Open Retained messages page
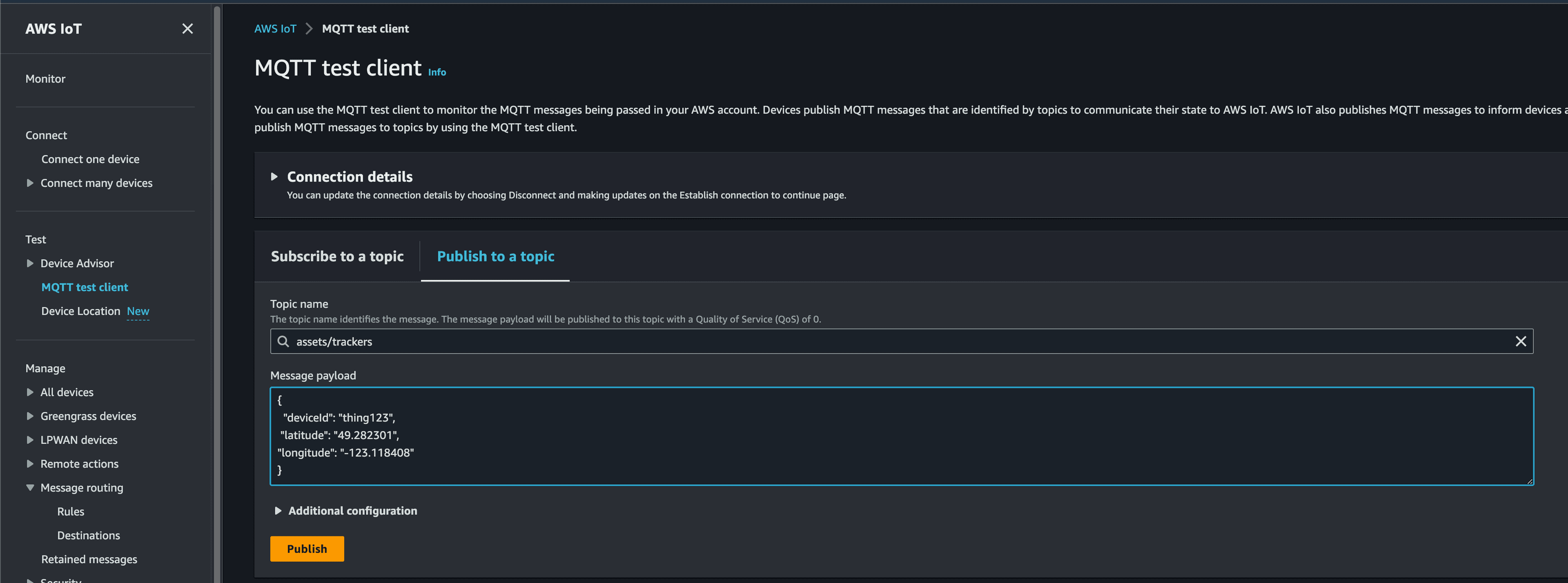This screenshot has height=583, width=1568. (x=89, y=558)
